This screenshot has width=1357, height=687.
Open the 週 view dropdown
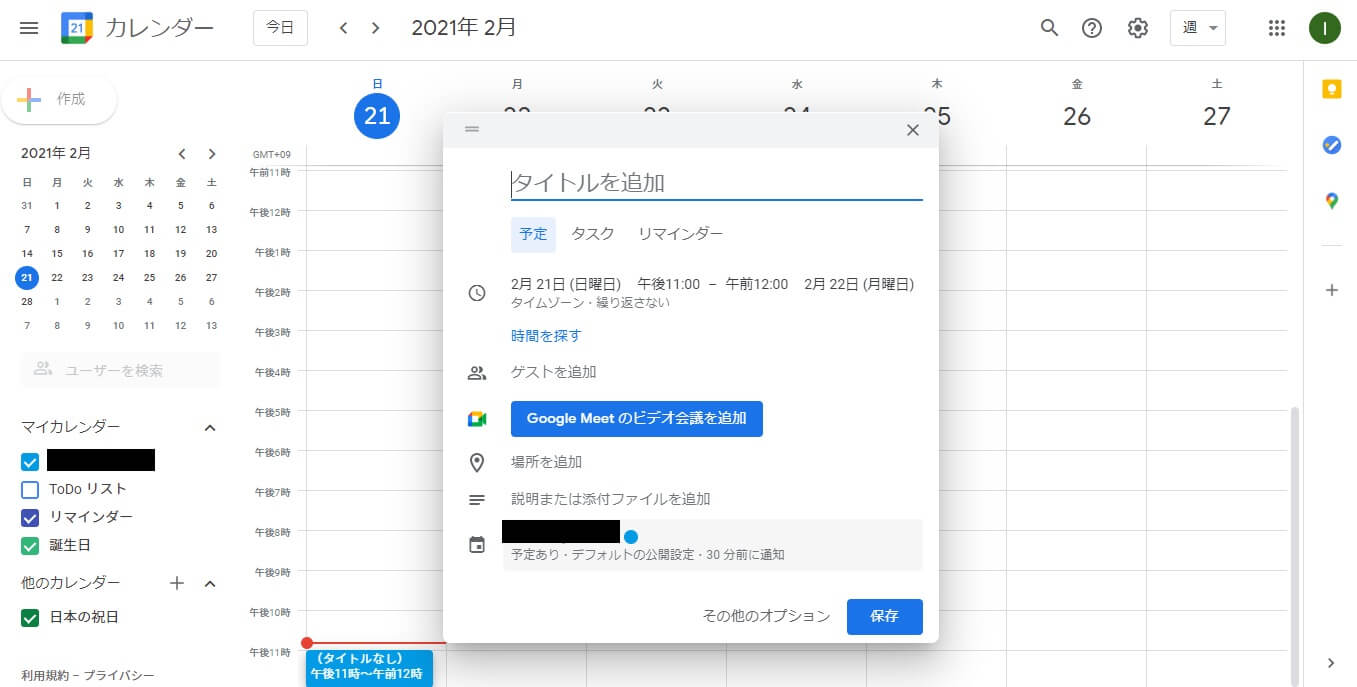point(1197,28)
